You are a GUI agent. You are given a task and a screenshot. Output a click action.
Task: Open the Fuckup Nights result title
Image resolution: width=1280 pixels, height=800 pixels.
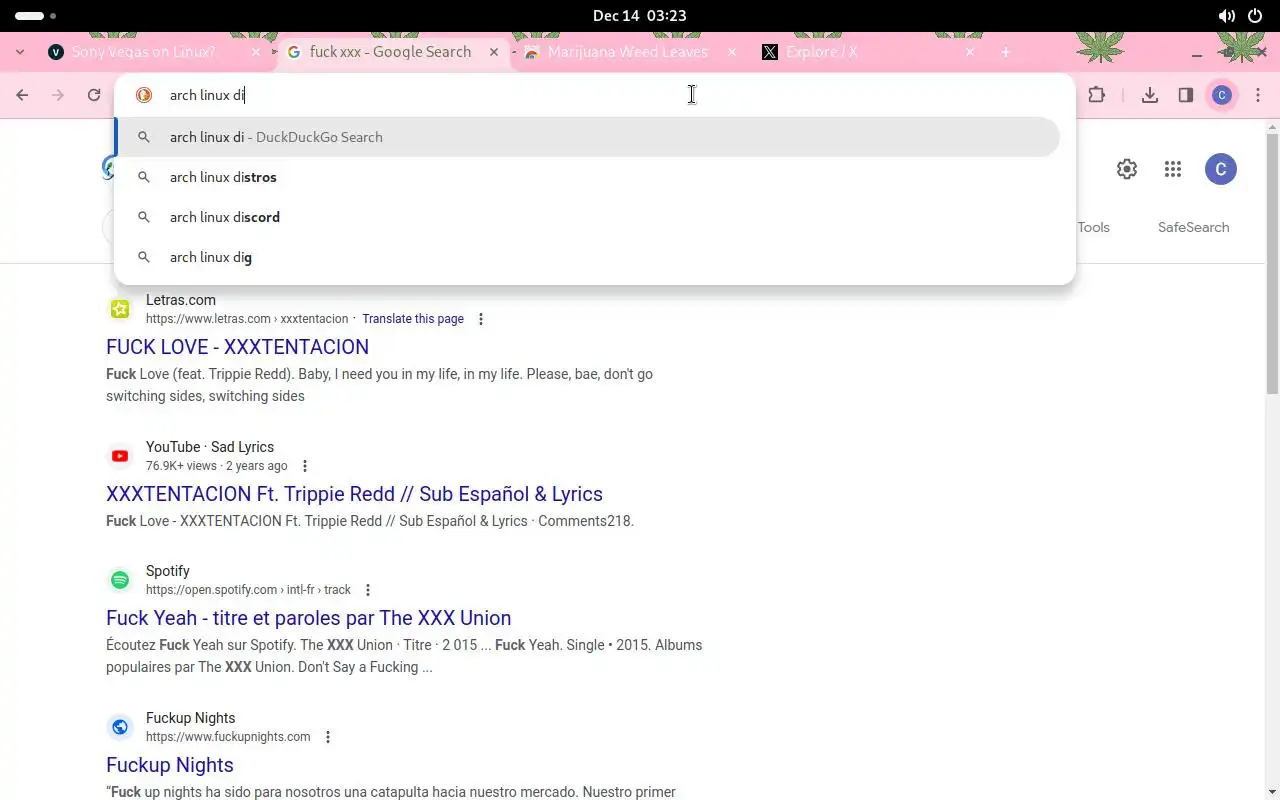(x=170, y=765)
